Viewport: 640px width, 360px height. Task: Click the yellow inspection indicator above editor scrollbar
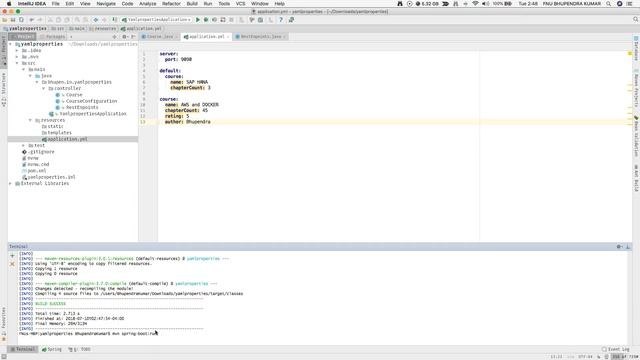[630, 53]
